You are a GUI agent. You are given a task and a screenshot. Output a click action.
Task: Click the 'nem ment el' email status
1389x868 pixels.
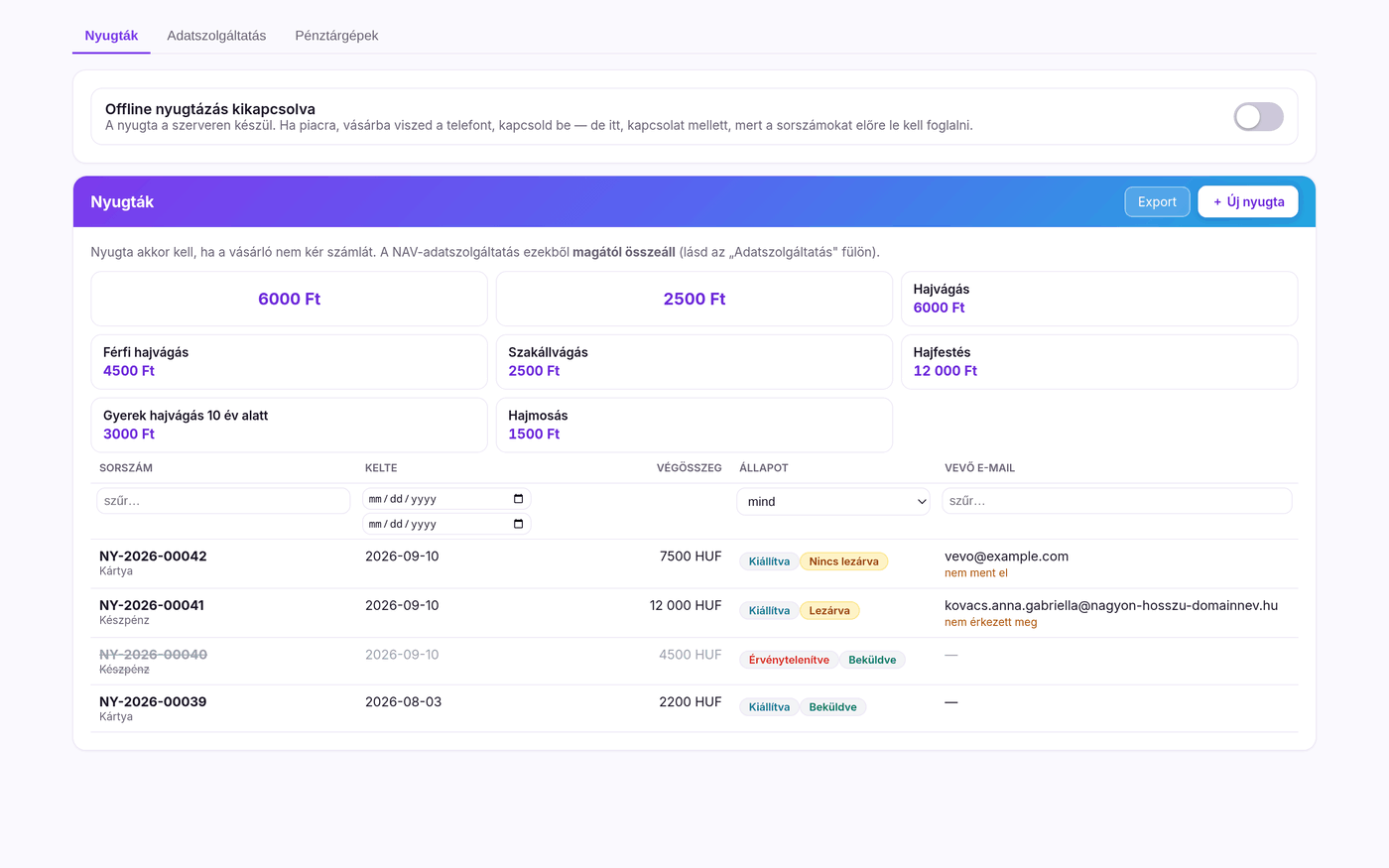[x=976, y=573]
